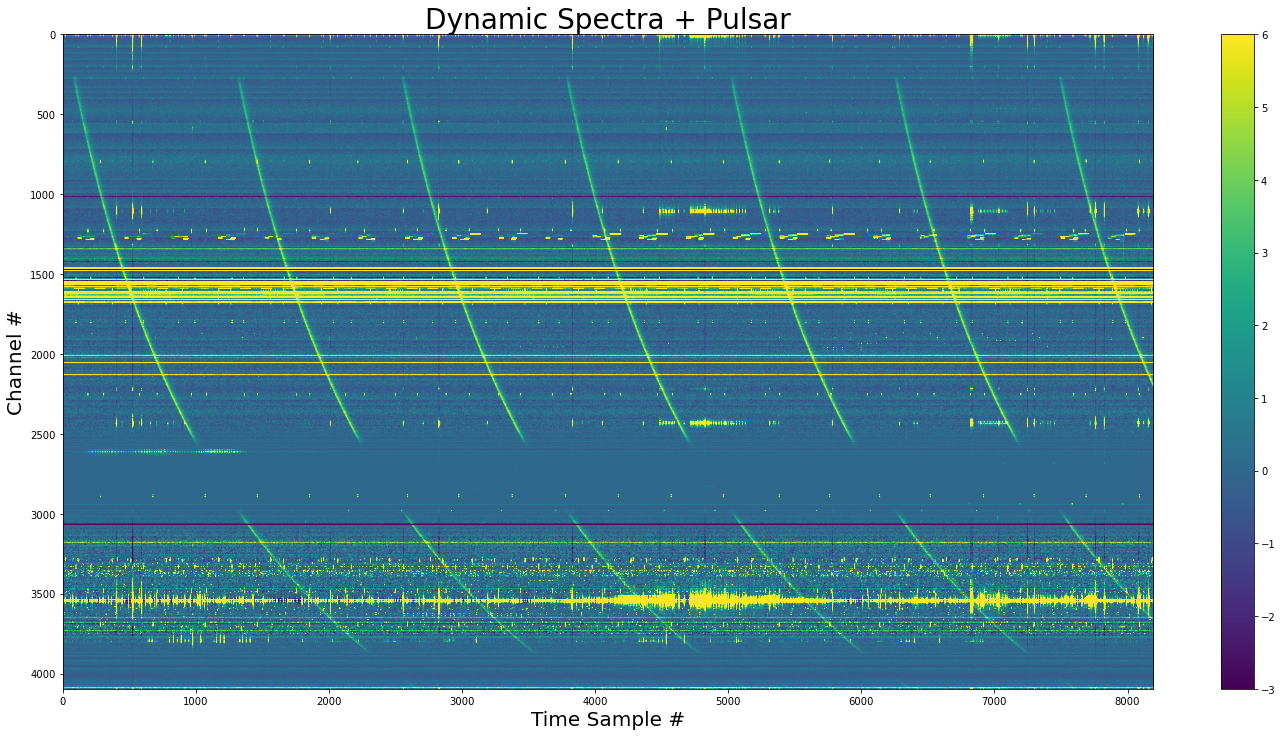Click the 'Time Sample #' x-axis label
The width and height of the screenshot is (1282, 736).
(x=607, y=719)
